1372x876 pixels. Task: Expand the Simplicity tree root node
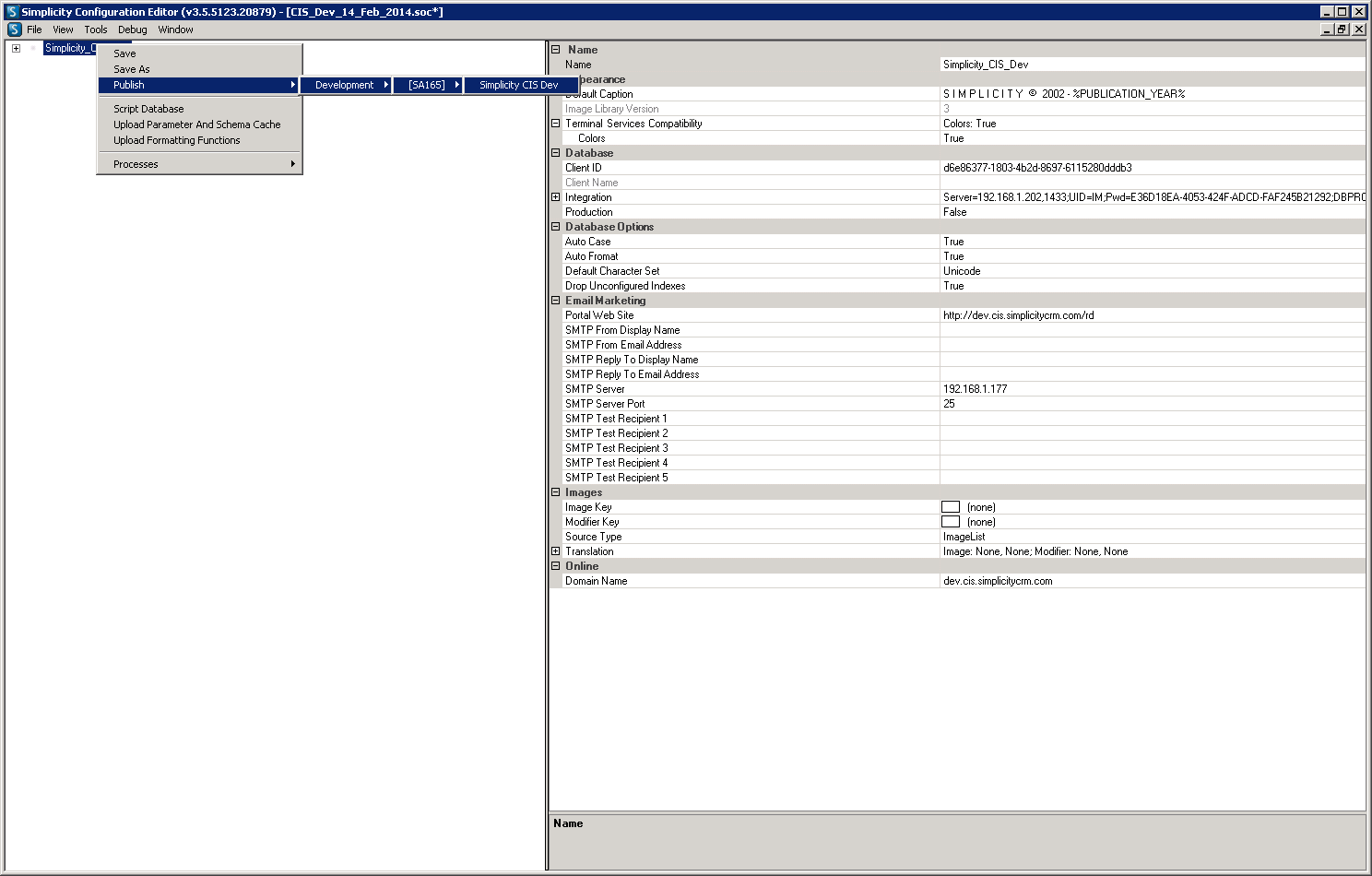[16, 48]
